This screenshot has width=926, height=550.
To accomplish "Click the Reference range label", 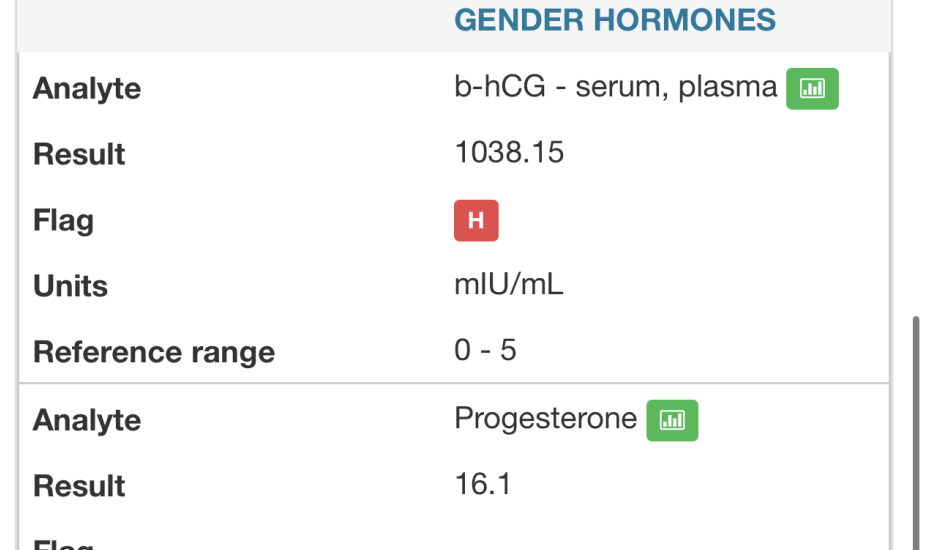I will click(154, 352).
